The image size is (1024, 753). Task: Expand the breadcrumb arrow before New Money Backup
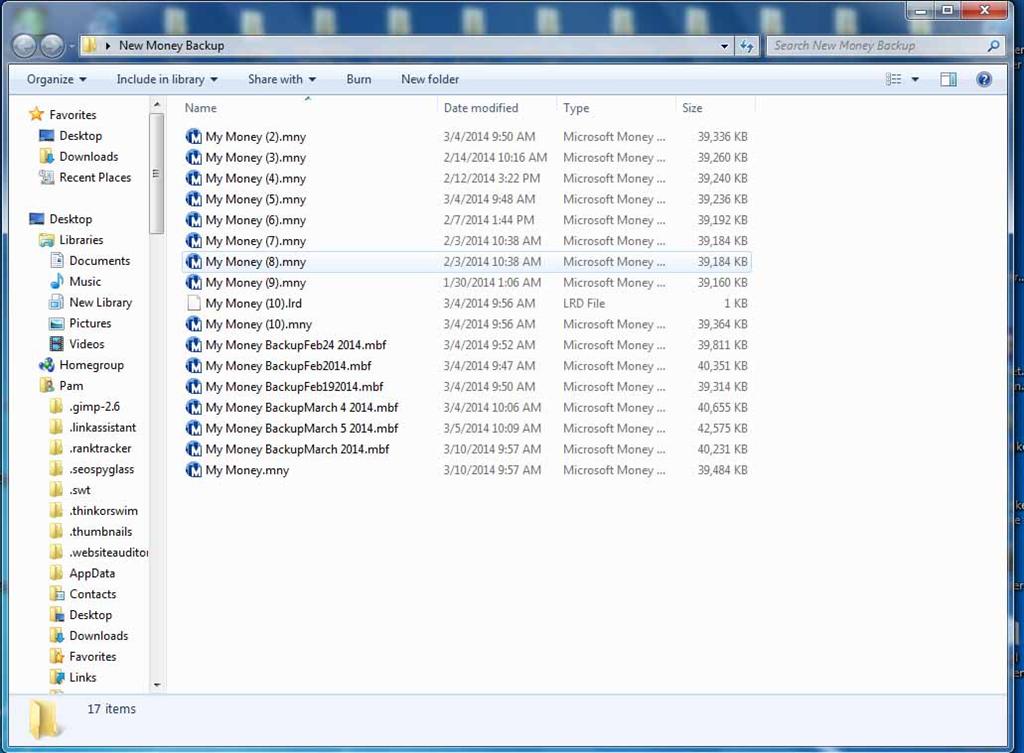coord(108,46)
